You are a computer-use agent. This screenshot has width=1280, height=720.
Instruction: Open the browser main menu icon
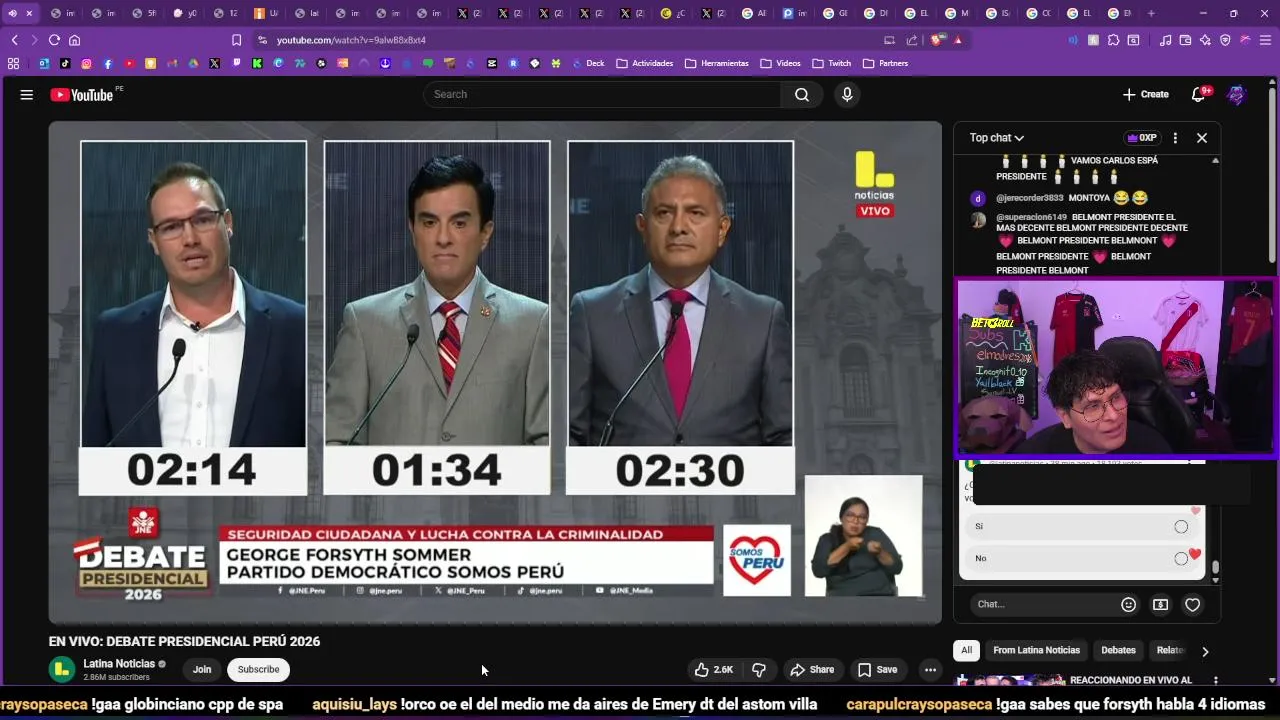1265,40
